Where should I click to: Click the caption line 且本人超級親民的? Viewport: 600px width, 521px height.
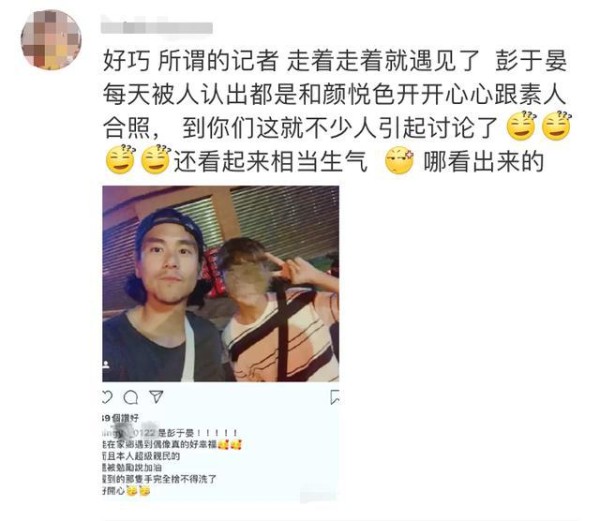click(x=141, y=456)
